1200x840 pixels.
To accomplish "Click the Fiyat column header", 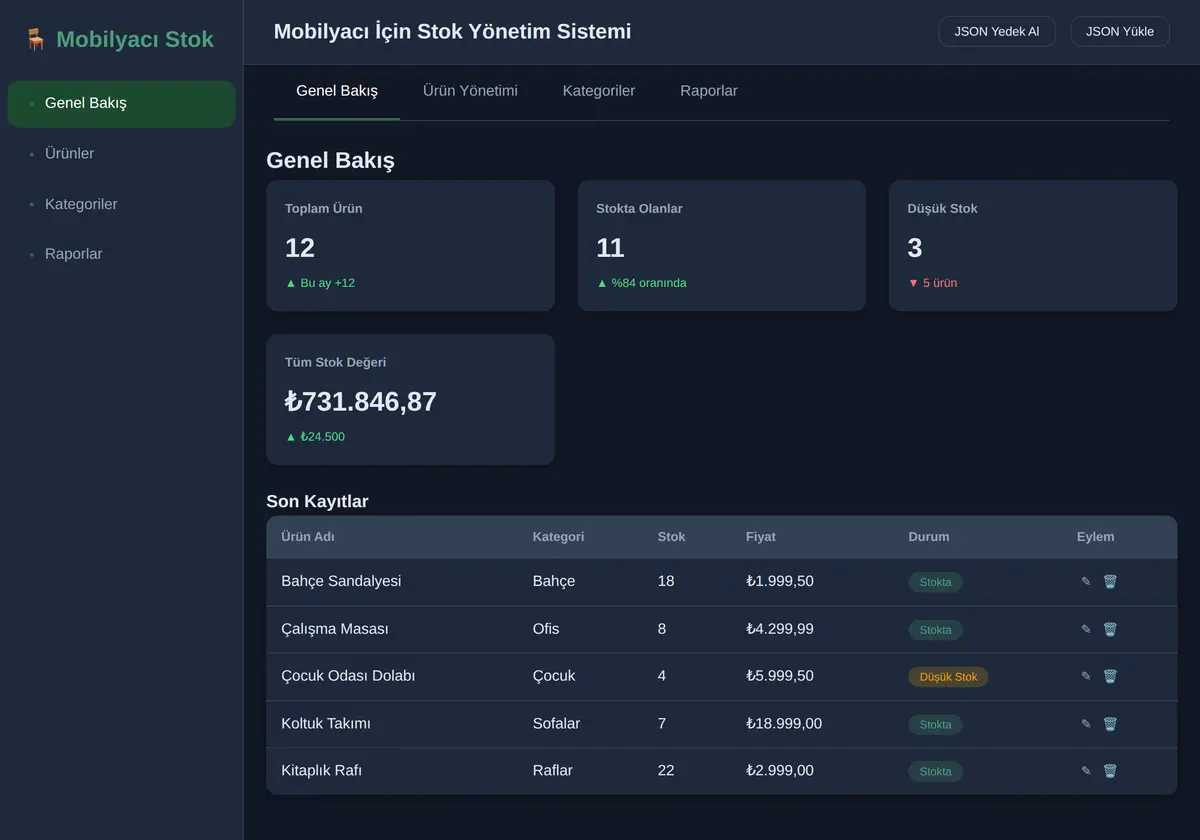I will [760, 537].
